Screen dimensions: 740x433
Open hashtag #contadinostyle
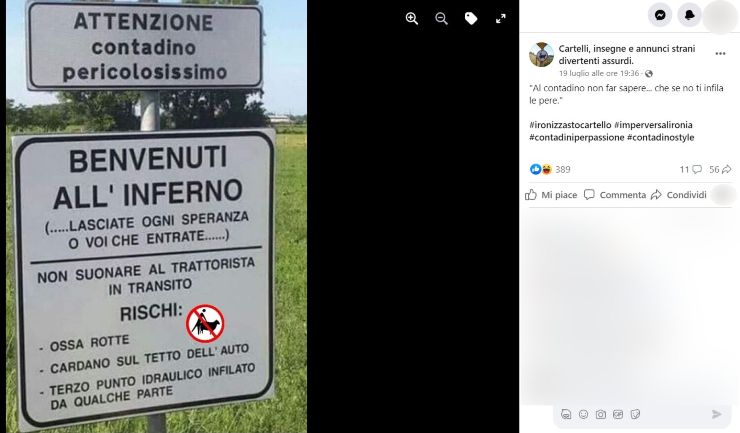point(660,137)
